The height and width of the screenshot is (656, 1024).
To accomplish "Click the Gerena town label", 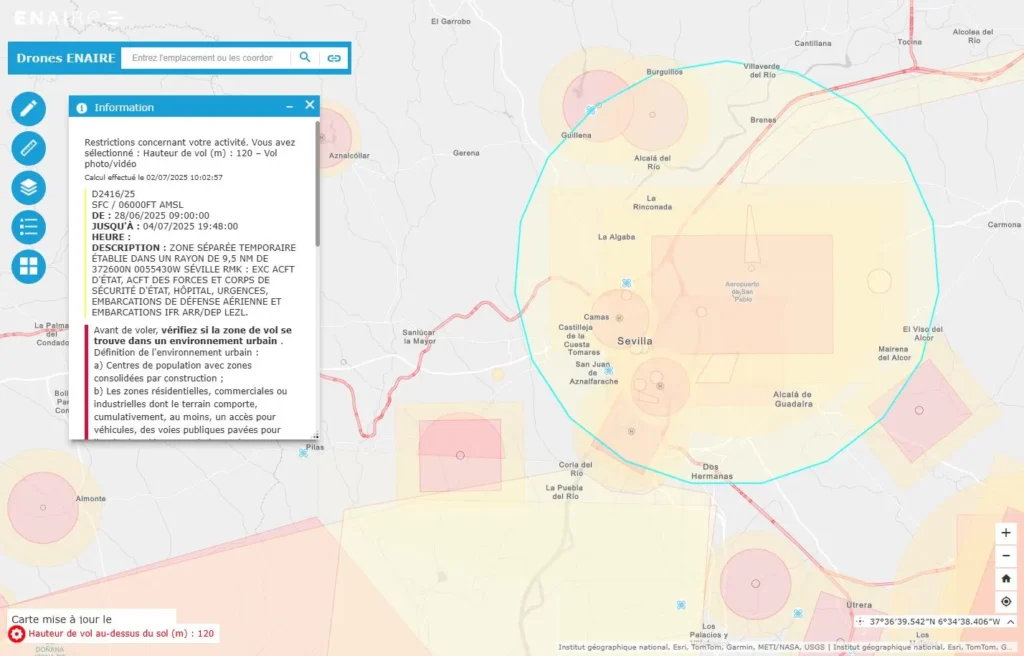I will pyautogui.click(x=466, y=153).
